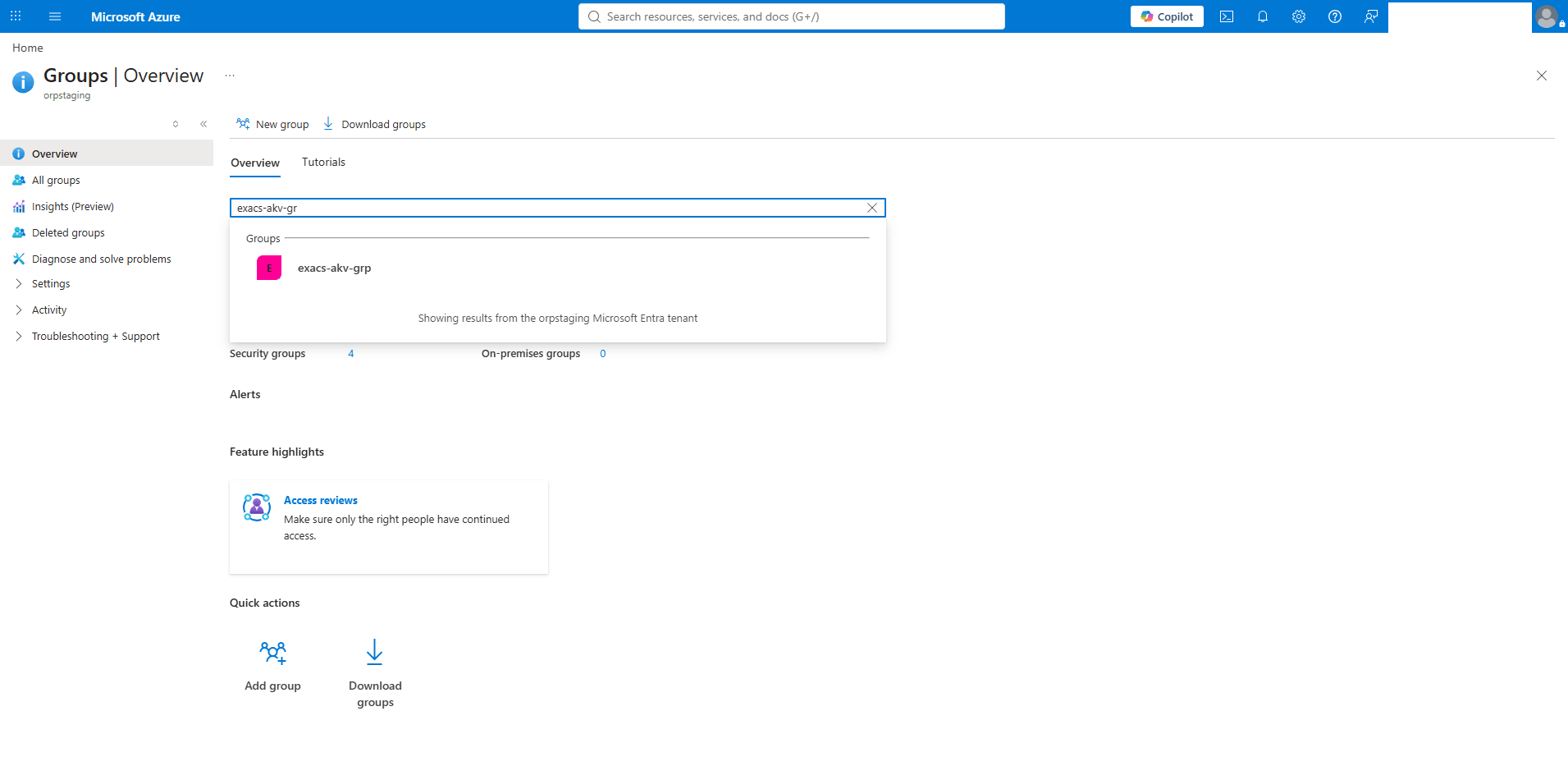The width and height of the screenshot is (1568, 757).
Task: Expand the Settings section chevron
Action: point(19,283)
